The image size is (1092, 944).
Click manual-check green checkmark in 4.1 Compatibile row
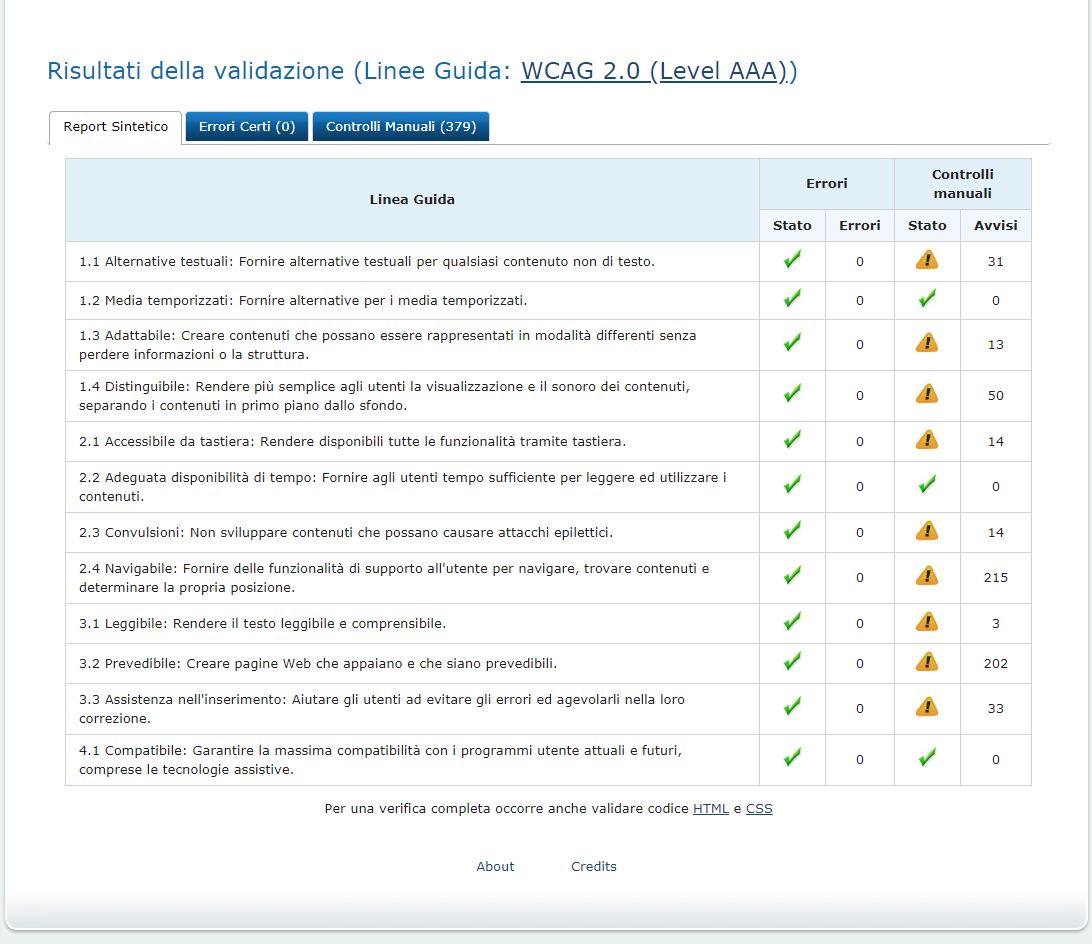[x=927, y=758]
